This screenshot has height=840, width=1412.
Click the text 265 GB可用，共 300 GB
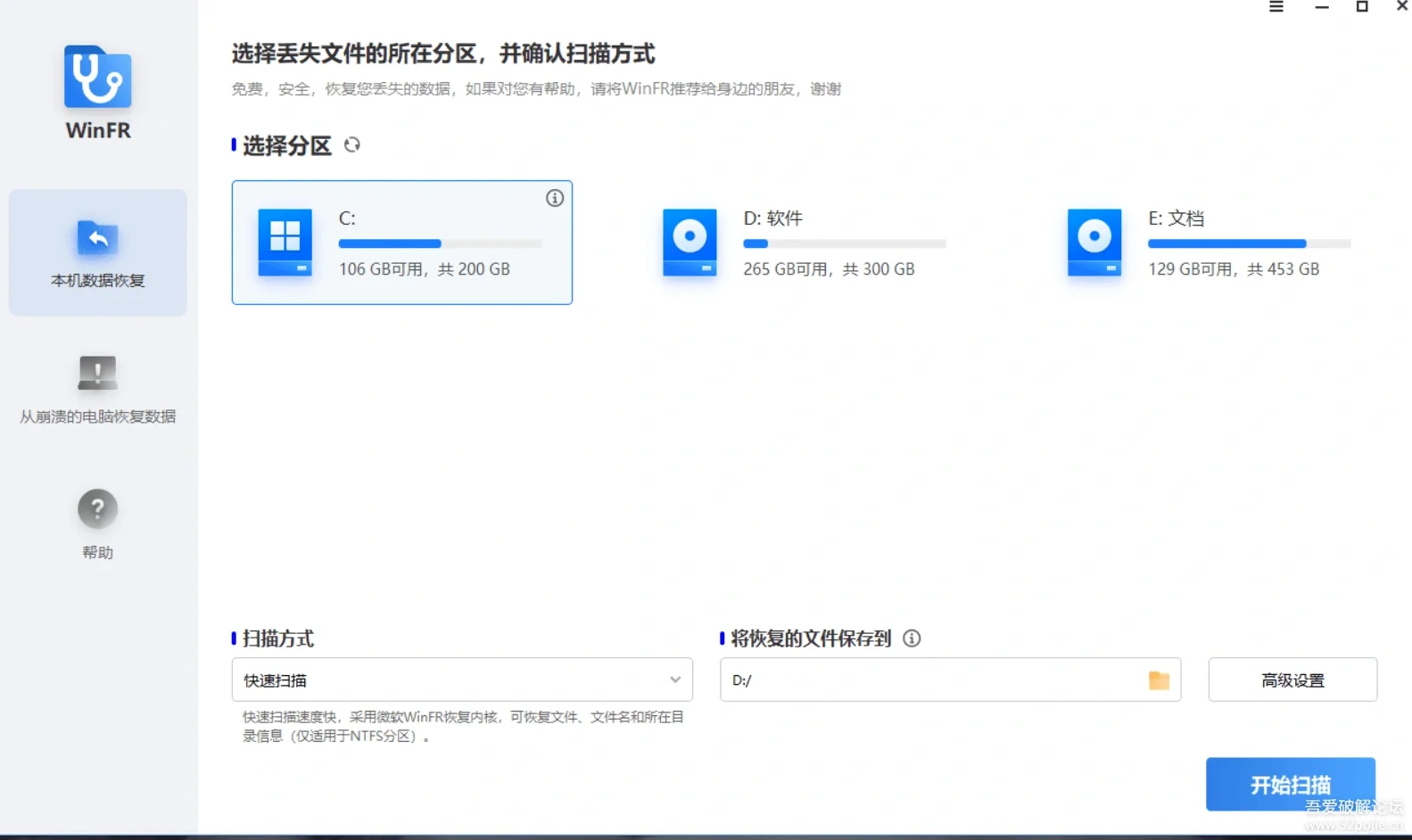click(x=830, y=269)
